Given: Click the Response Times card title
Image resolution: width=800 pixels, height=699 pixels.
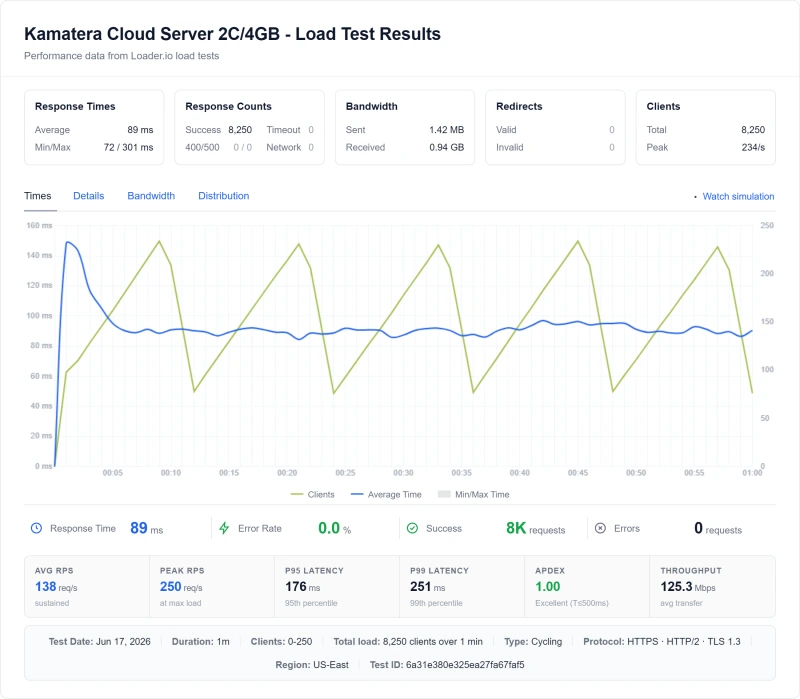Looking at the screenshot, I should 75,106.
